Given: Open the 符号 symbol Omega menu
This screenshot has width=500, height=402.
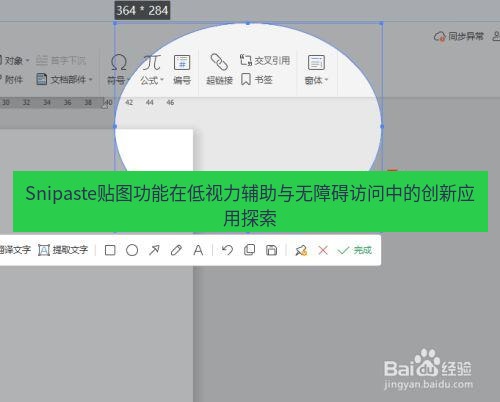Looking at the screenshot, I should pyautogui.click(x=118, y=70).
